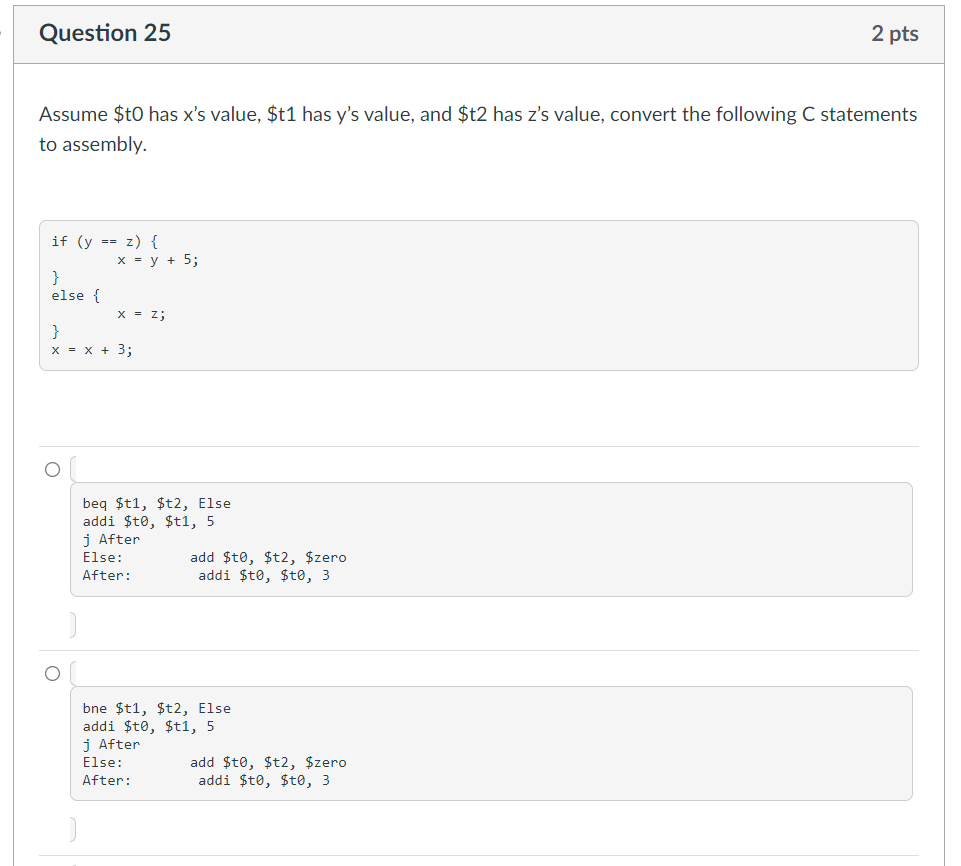Viewport: 961px width, 866px height.
Task: Click the Question 25 header
Action: pyautogui.click(x=104, y=33)
